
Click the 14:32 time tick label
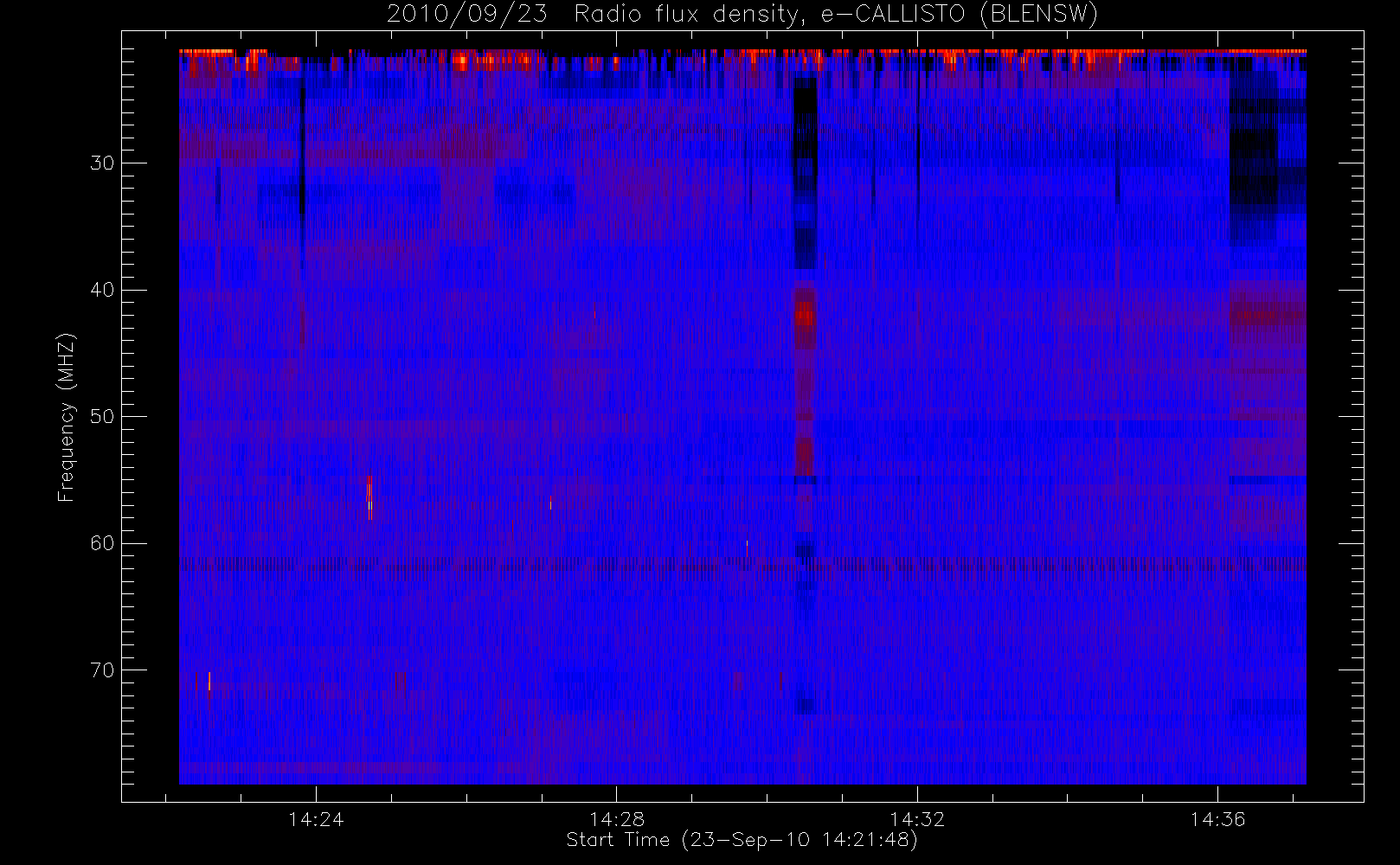click(x=917, y=819)
